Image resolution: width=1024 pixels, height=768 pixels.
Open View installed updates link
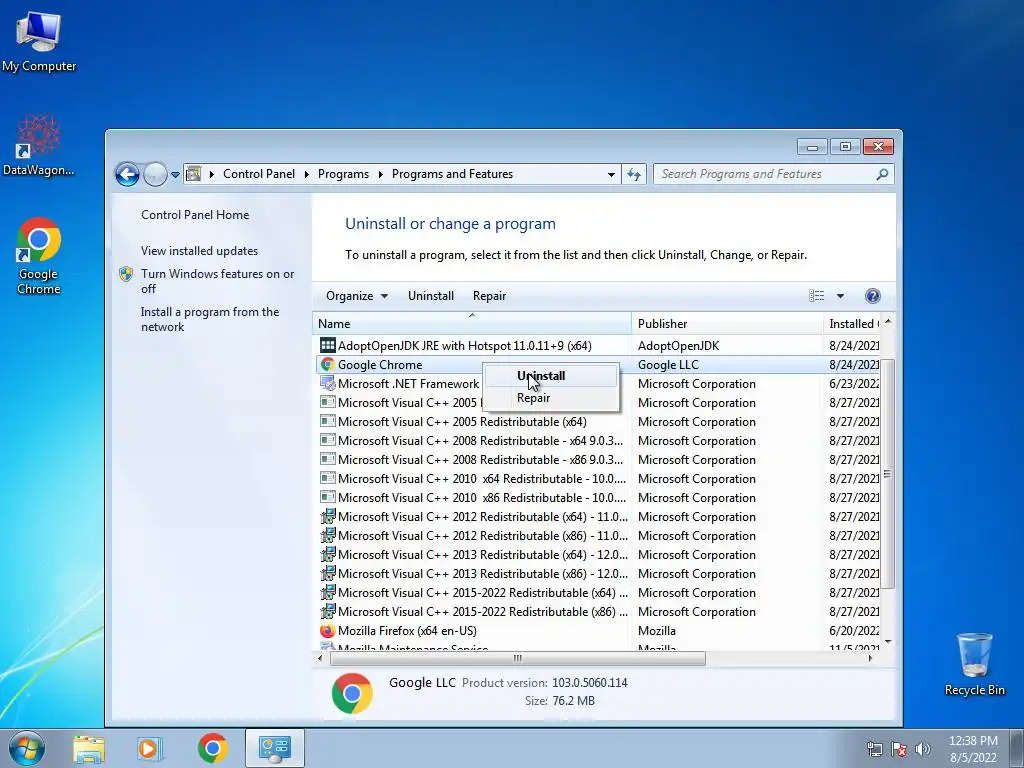pos(199,251)
